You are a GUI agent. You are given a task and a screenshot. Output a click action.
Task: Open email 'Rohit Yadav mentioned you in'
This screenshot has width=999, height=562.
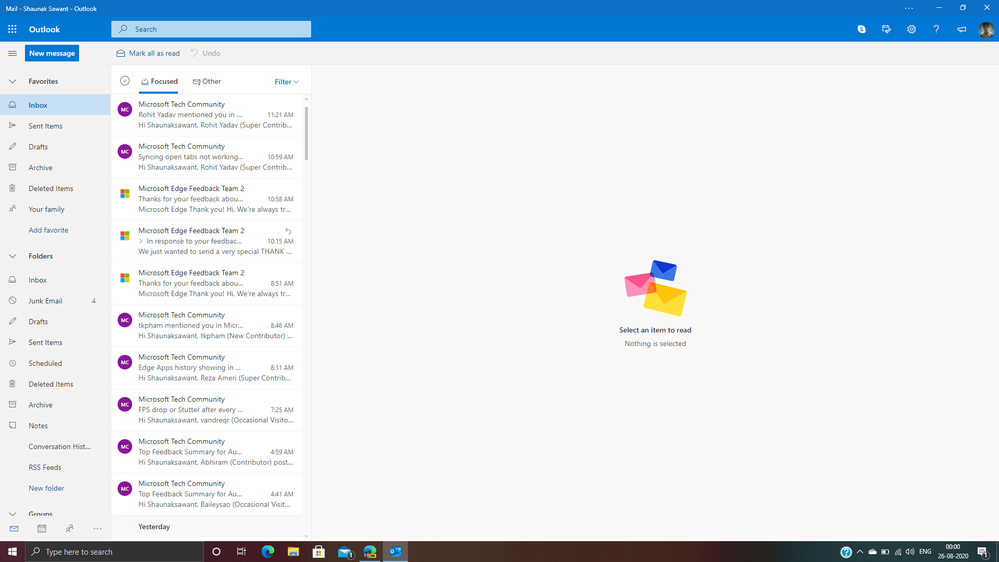click(206, 115)
